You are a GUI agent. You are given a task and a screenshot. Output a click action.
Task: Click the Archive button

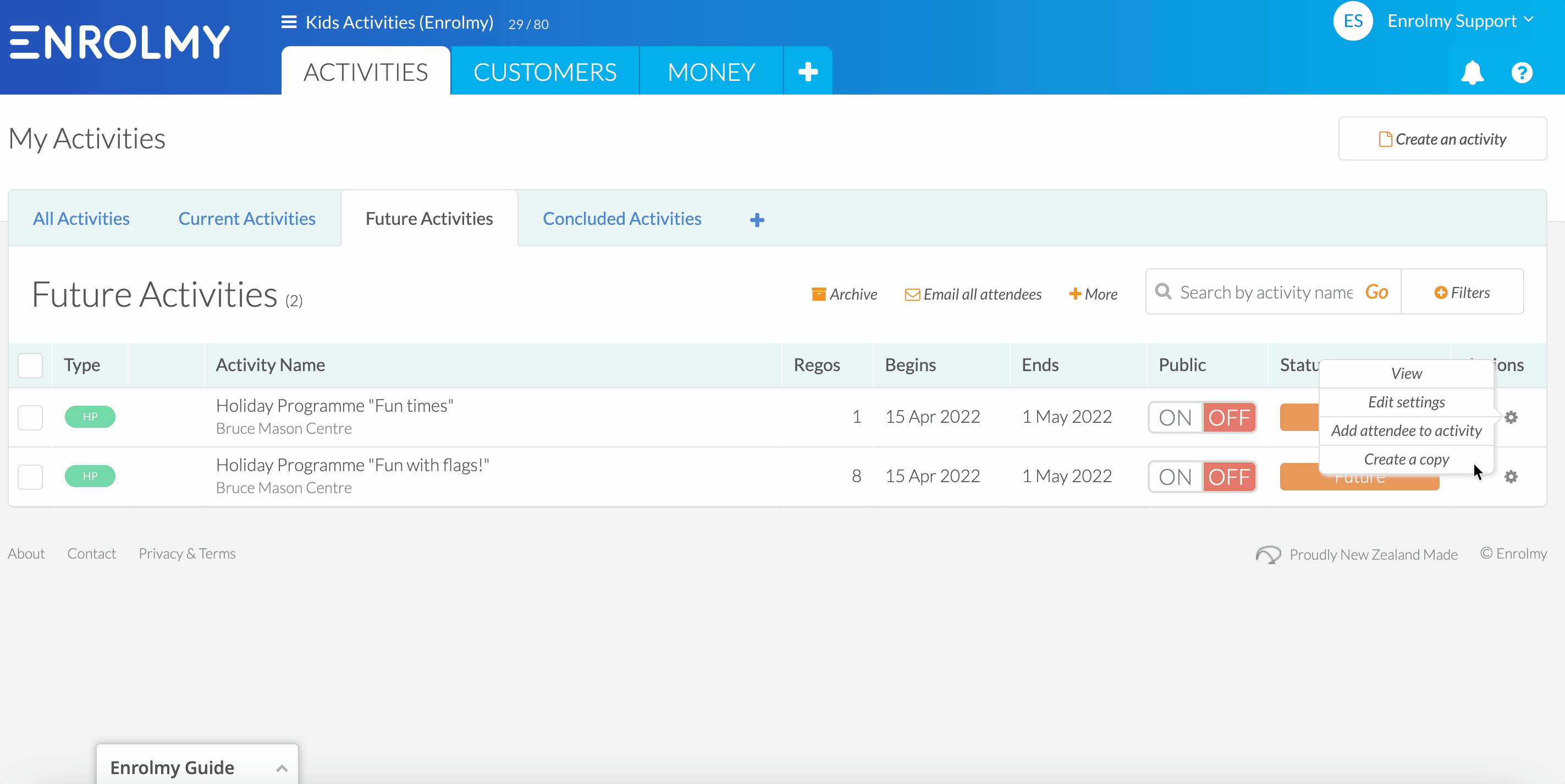tap(844, 294)
